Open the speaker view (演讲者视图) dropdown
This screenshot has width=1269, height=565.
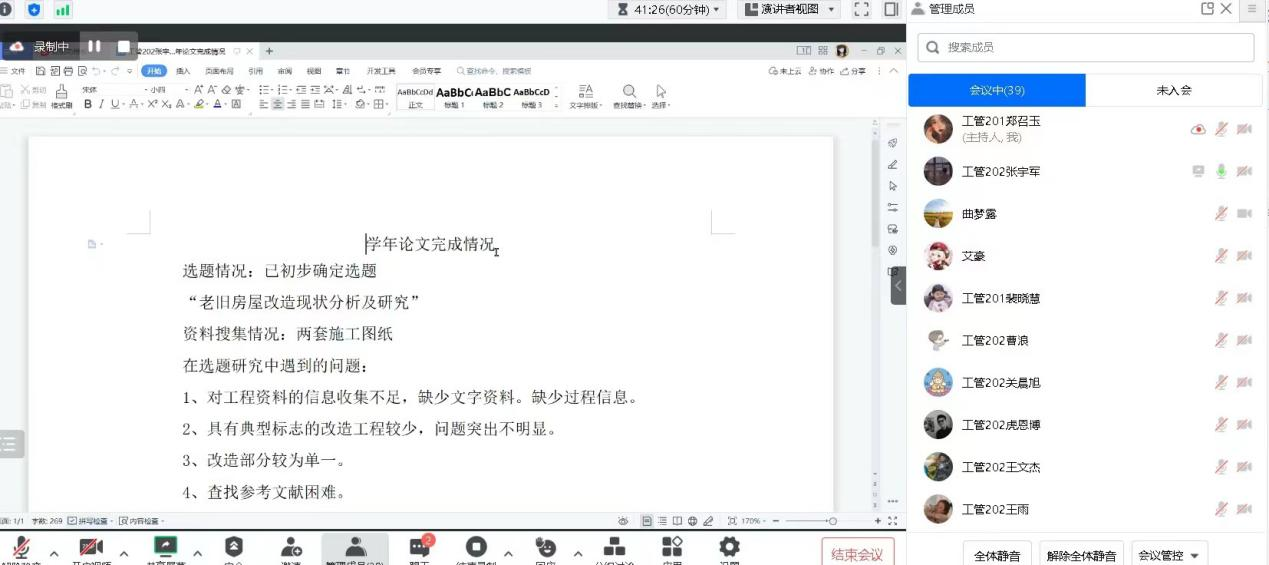(789, 10)
